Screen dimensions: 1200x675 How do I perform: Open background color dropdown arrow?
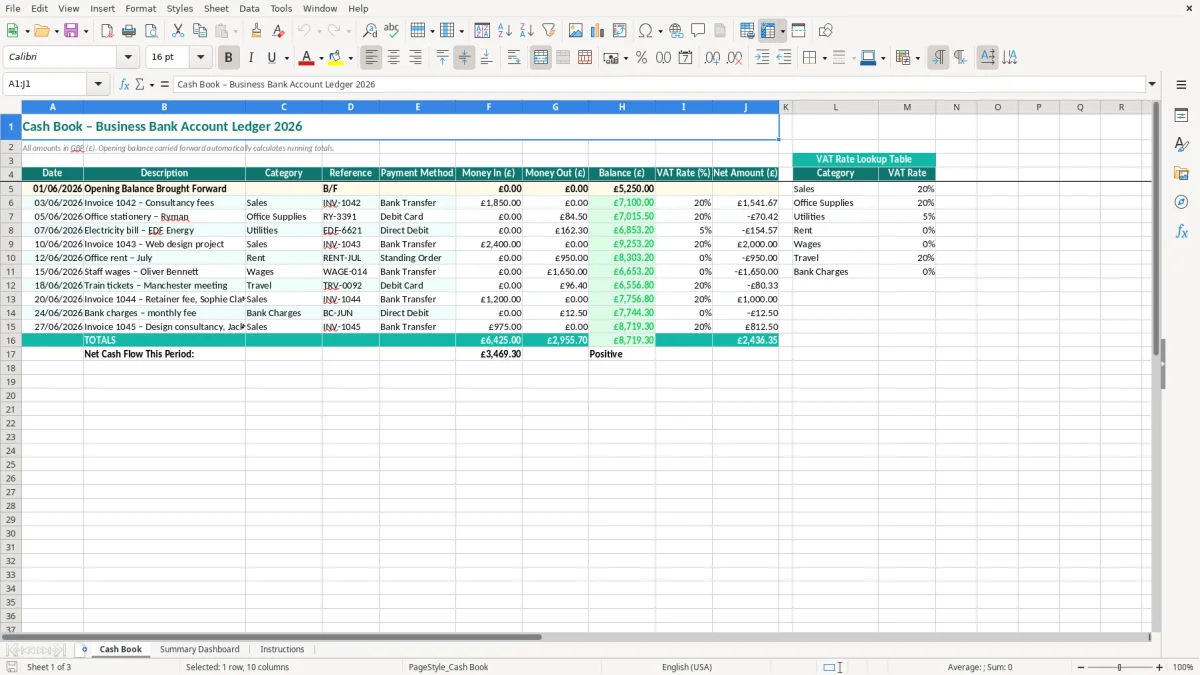tap(351, 58)
